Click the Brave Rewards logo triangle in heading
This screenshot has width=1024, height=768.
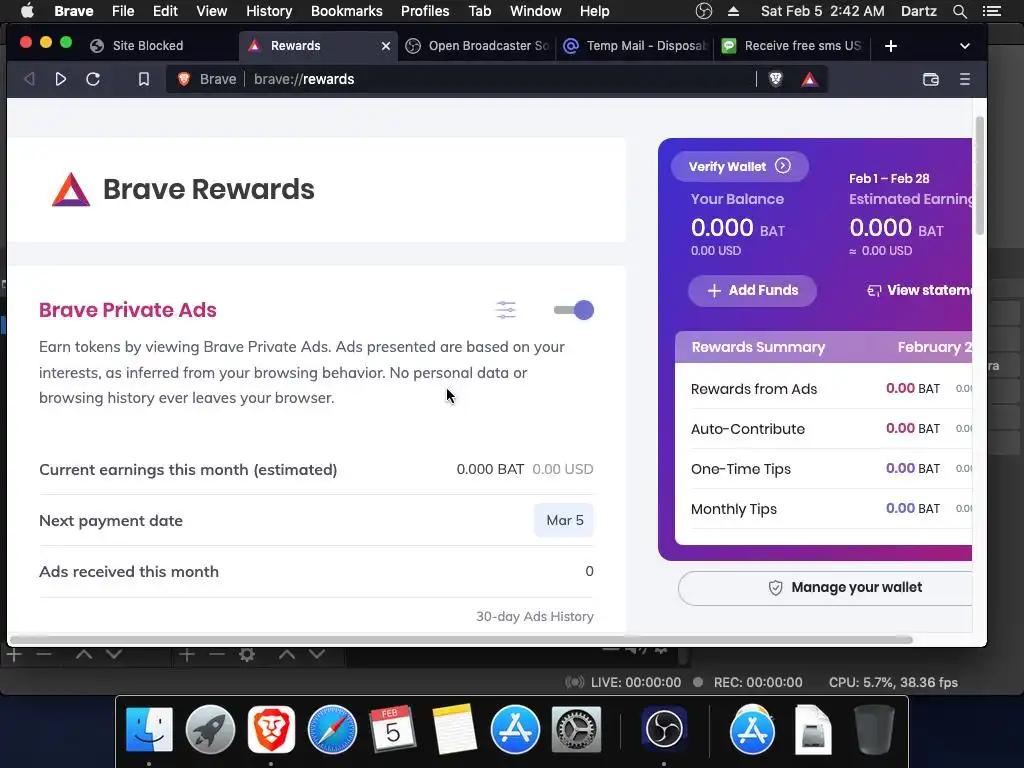point(71,189)
